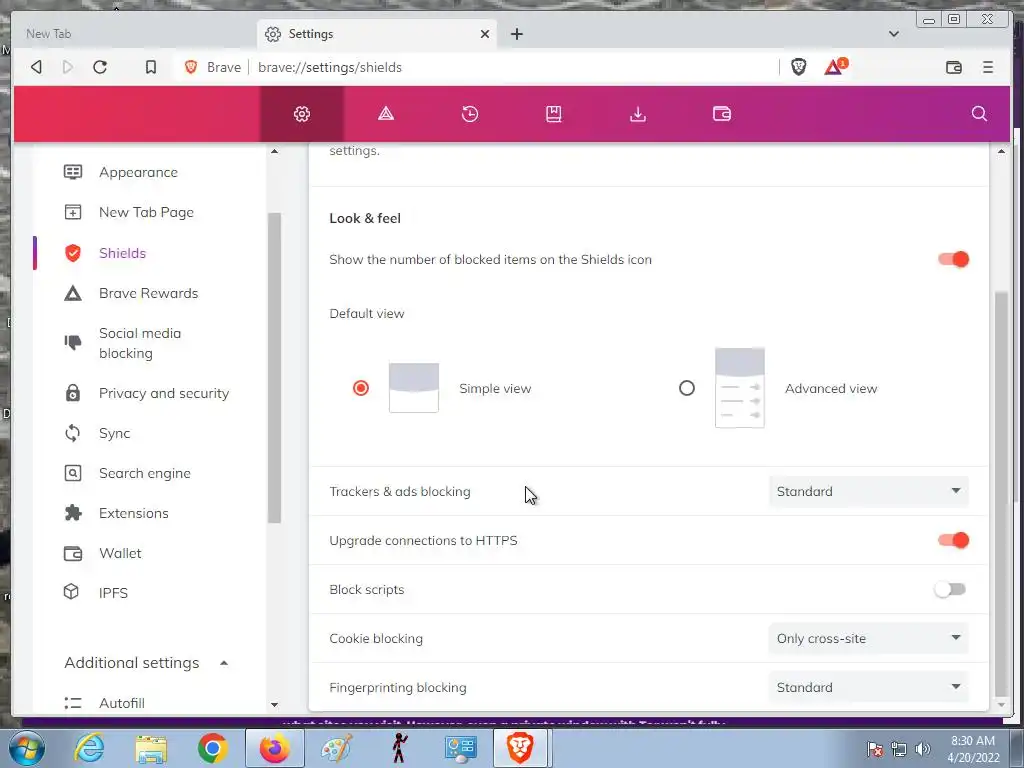Open a new tab with the plus button

[517, 34]
